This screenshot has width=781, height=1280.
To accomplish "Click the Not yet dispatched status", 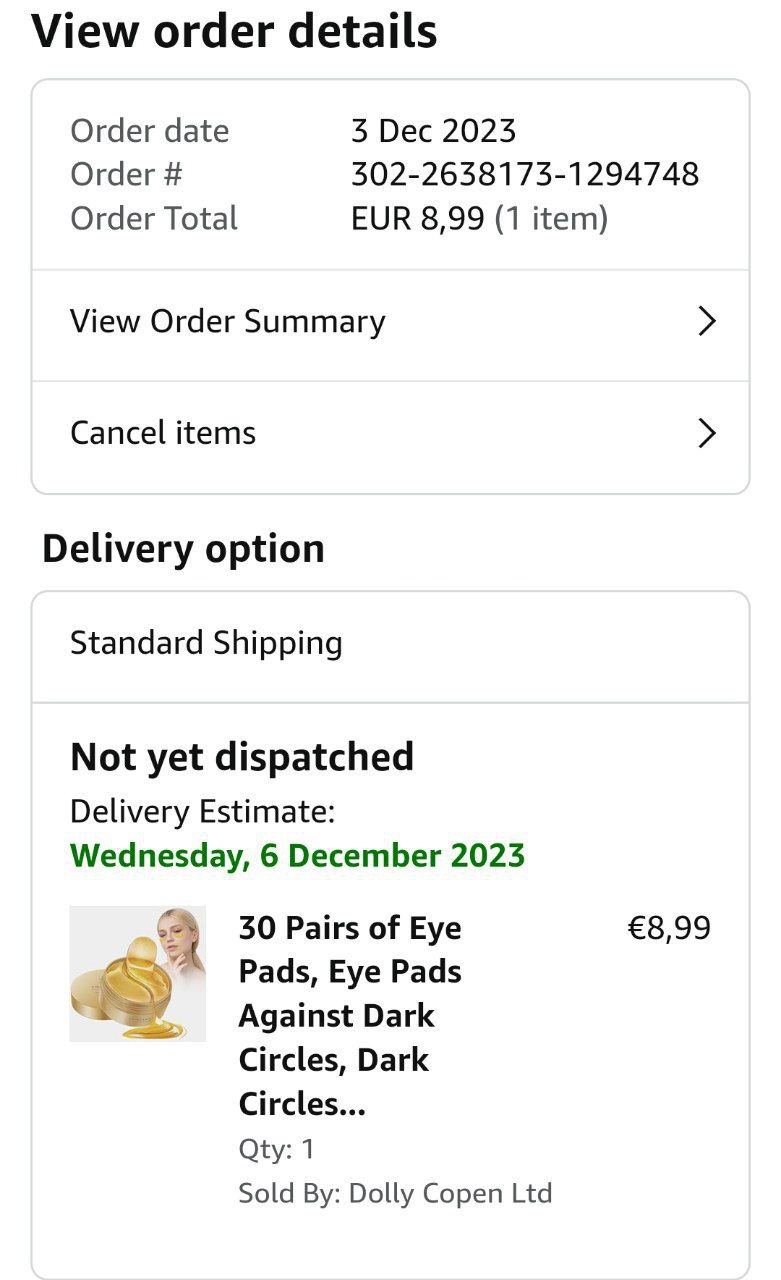I will click(242, 757).
